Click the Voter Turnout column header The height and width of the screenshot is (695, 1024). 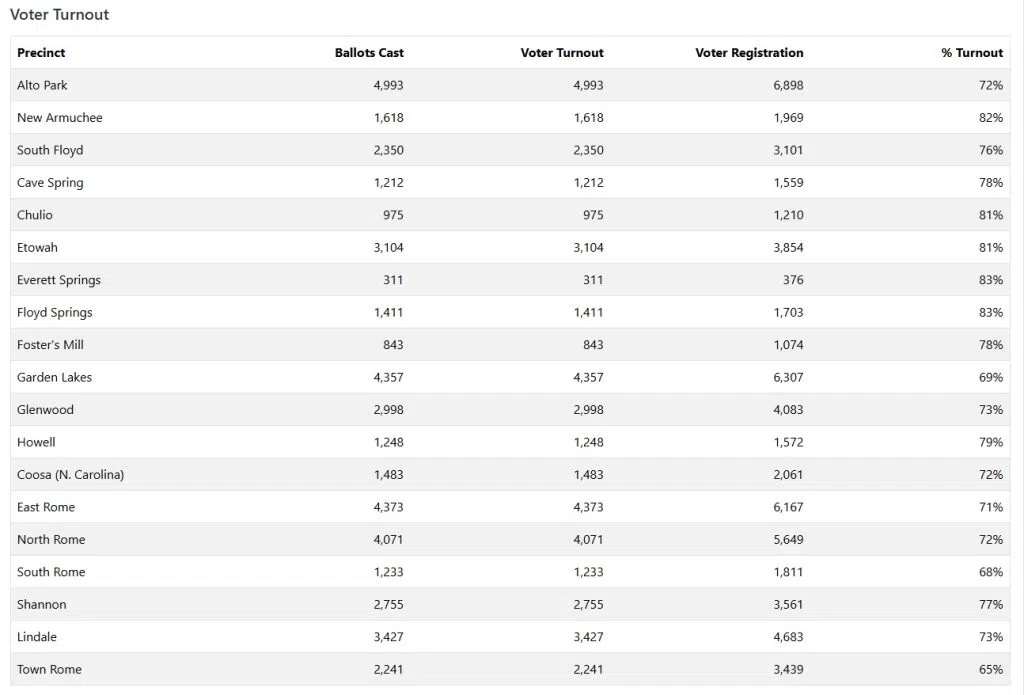562,53
